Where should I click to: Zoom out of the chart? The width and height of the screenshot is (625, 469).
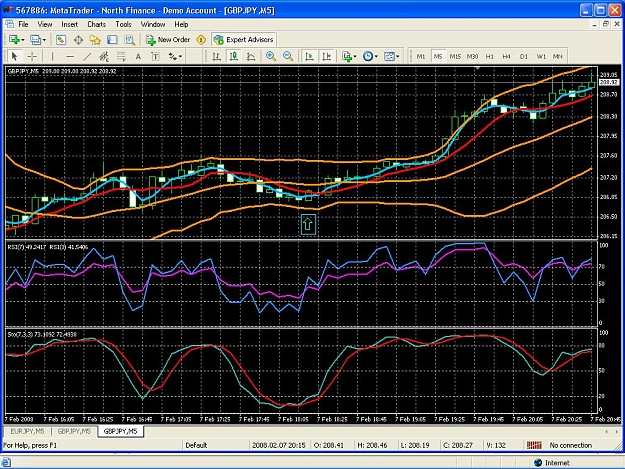(x=288, y=57)
